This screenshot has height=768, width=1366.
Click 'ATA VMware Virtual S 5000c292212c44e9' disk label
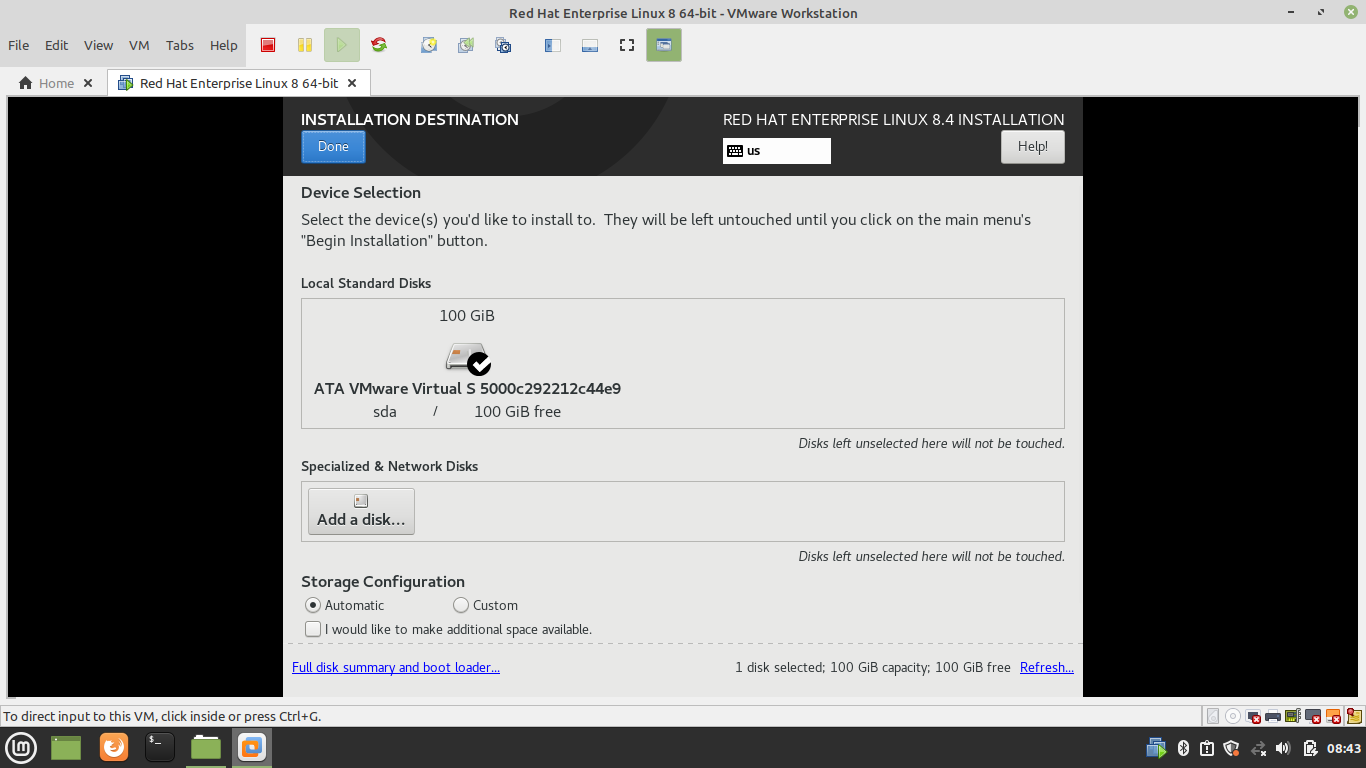pos(467,388)
